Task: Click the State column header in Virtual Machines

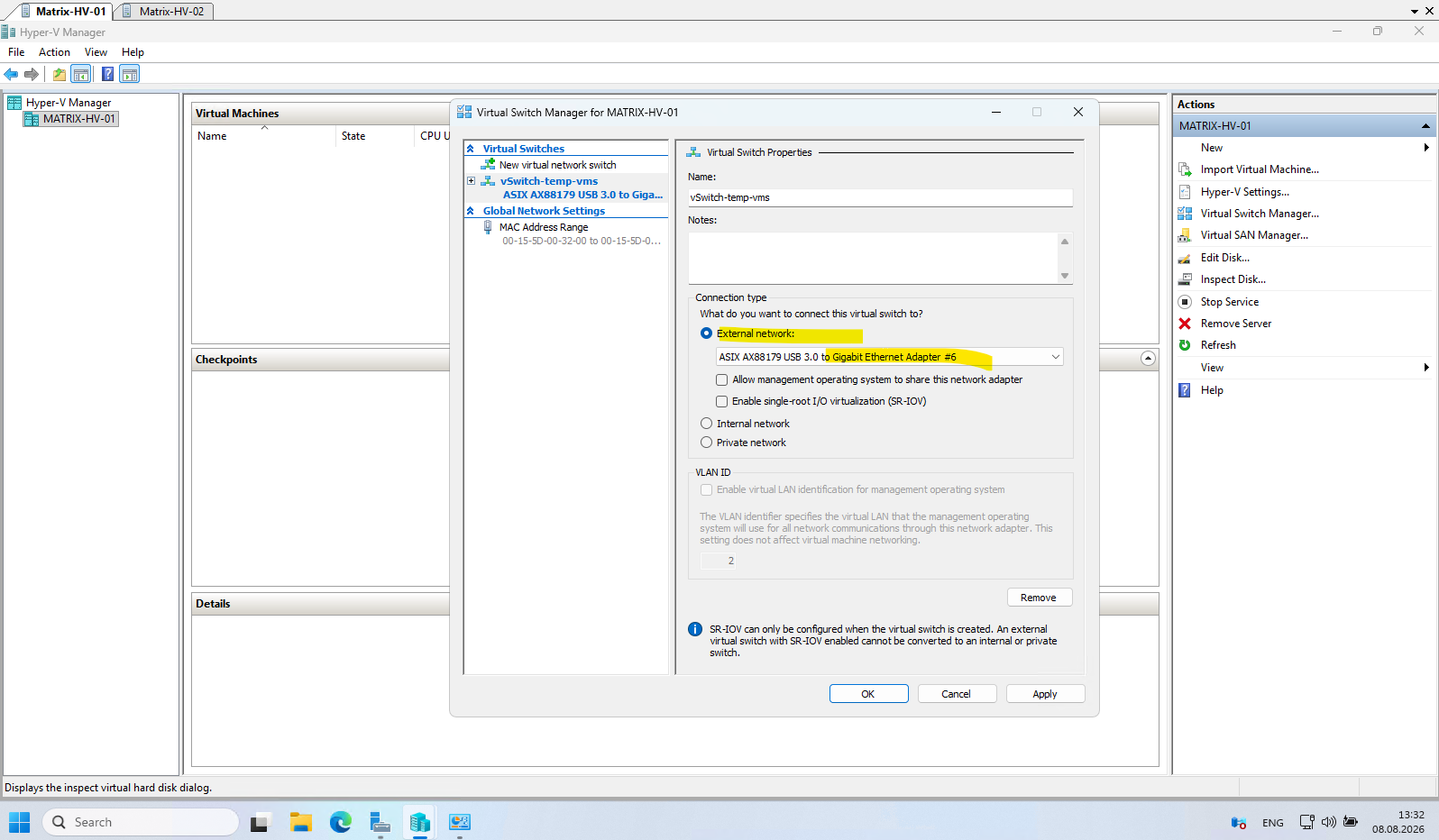Action: click(375, 136)
